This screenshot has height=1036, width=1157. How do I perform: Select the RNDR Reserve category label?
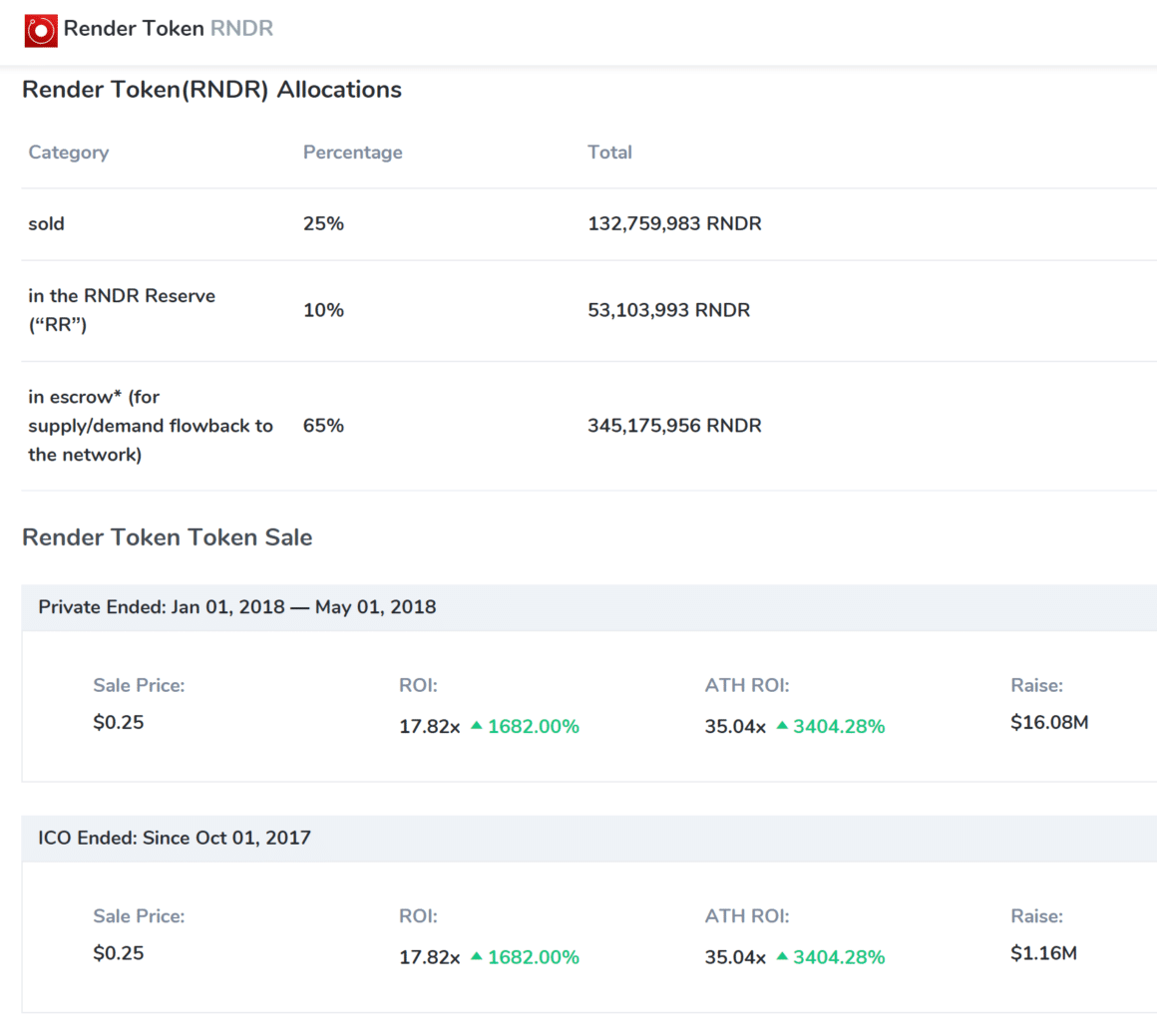pos(121,310)
